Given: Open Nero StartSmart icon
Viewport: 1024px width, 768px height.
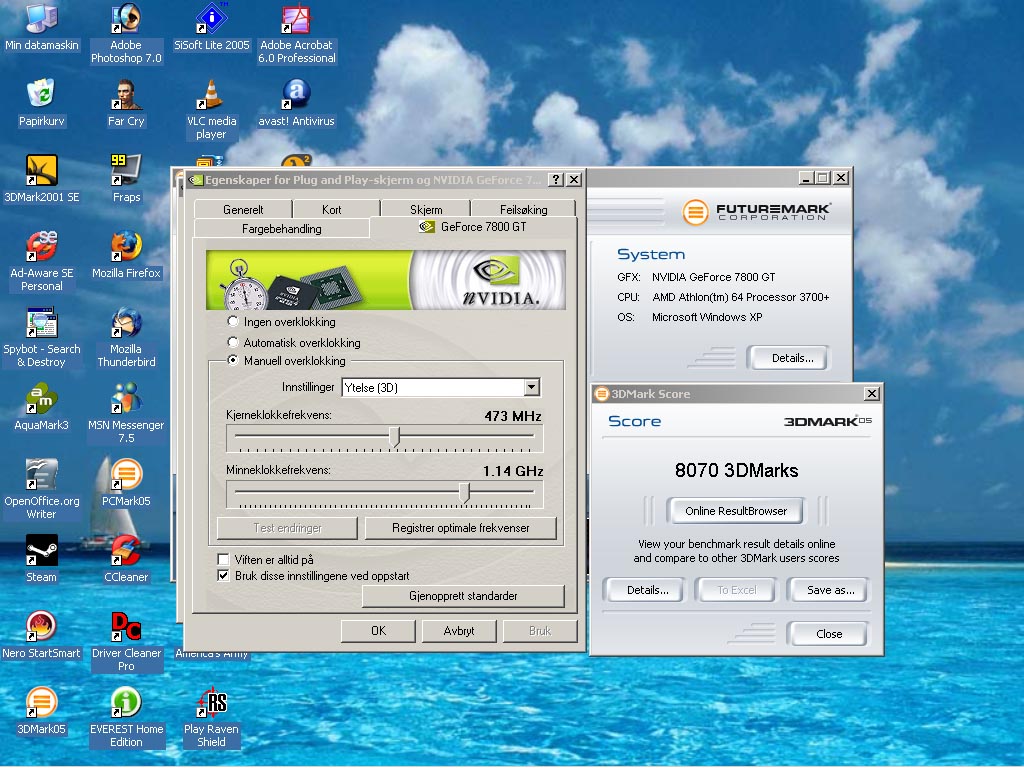Looking at the screenshot, I should click(42, 635).
